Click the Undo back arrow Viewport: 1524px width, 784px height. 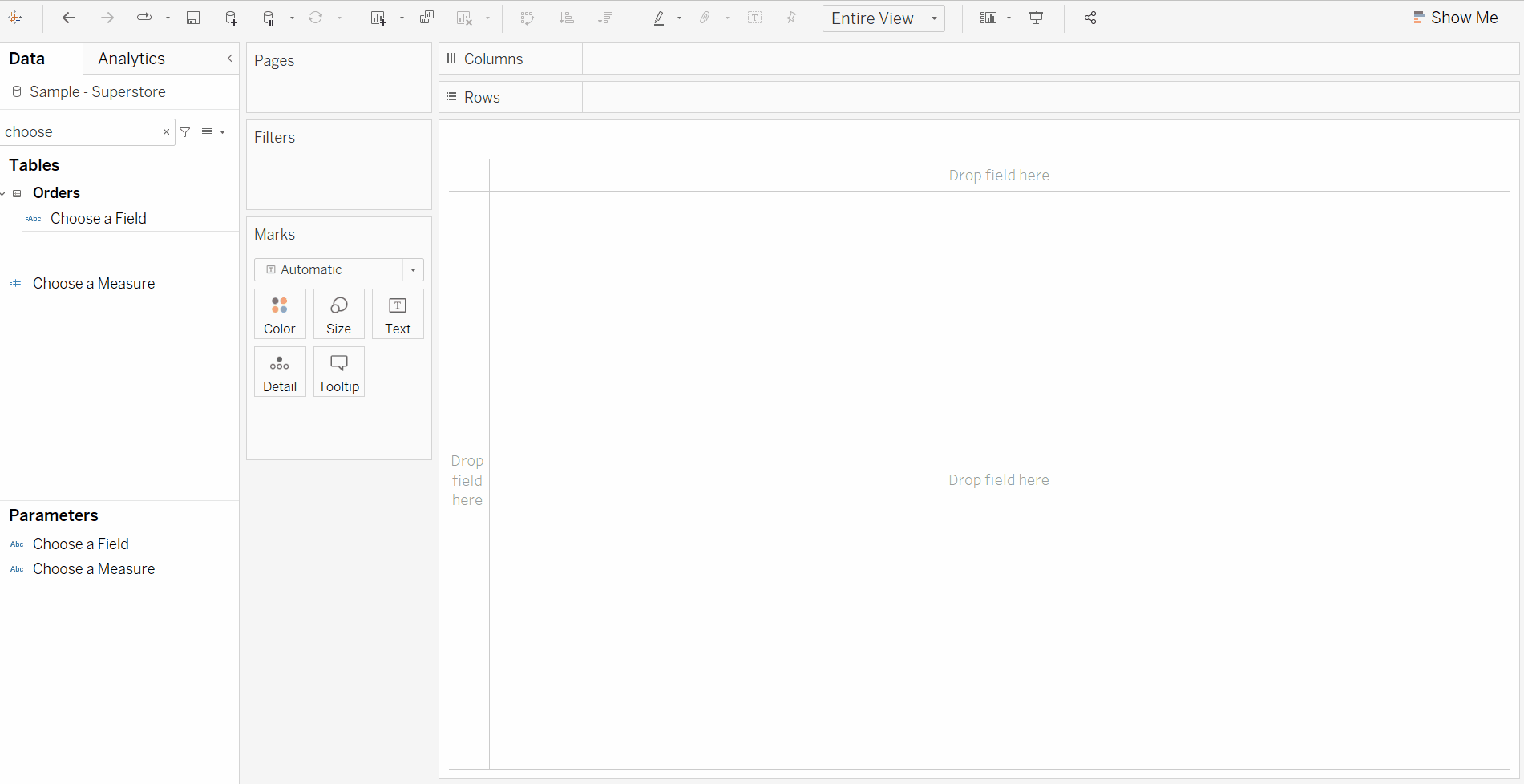69,18
